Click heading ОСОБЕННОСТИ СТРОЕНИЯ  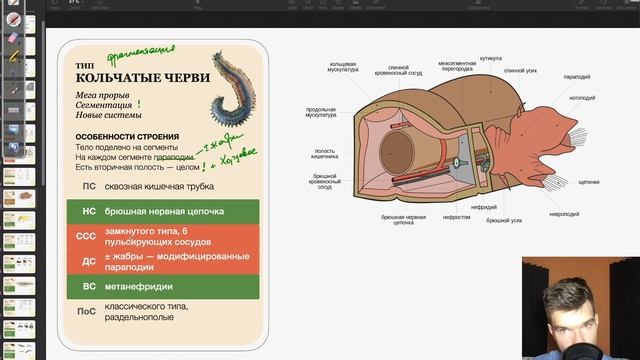(127, 137)
